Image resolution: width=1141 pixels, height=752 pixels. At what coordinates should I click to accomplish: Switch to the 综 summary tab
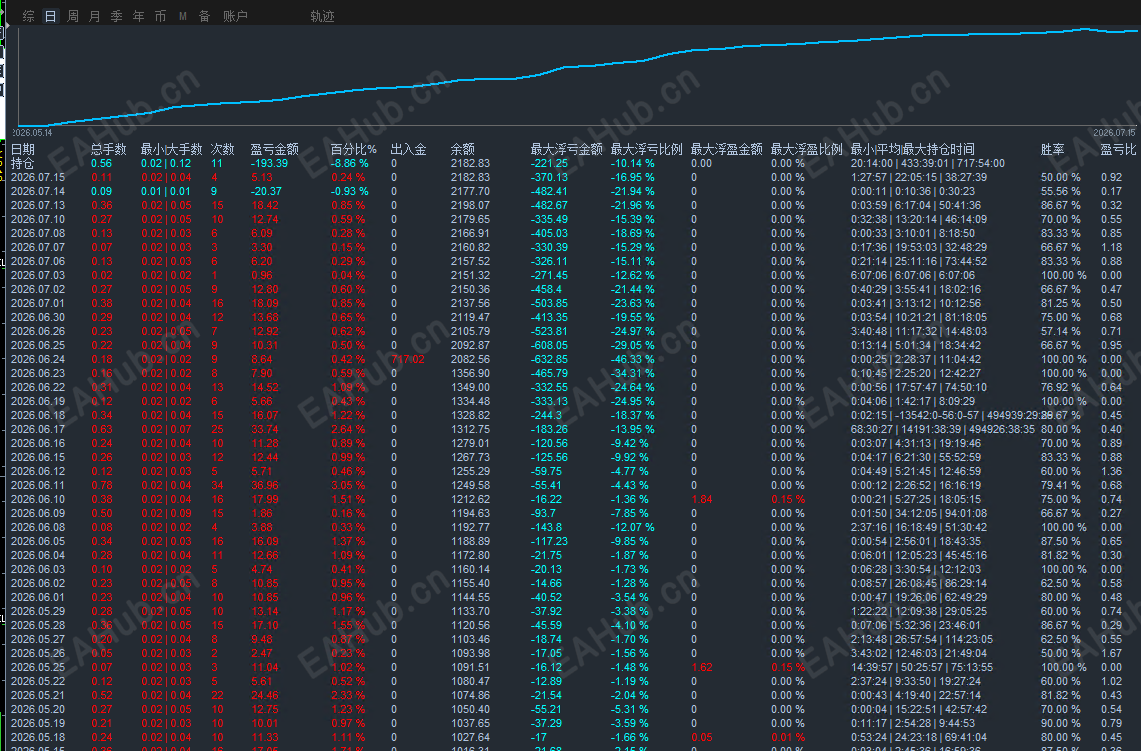(28, 16)
